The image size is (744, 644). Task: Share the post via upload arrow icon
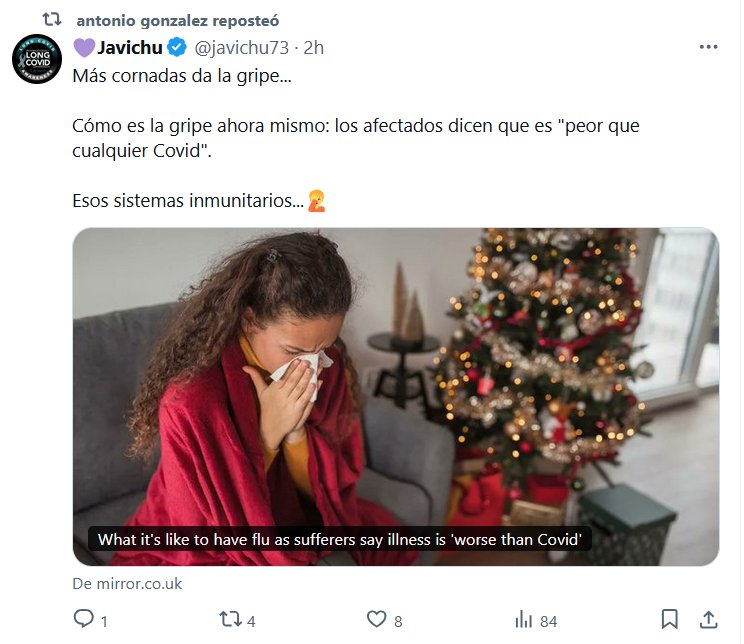708,619
